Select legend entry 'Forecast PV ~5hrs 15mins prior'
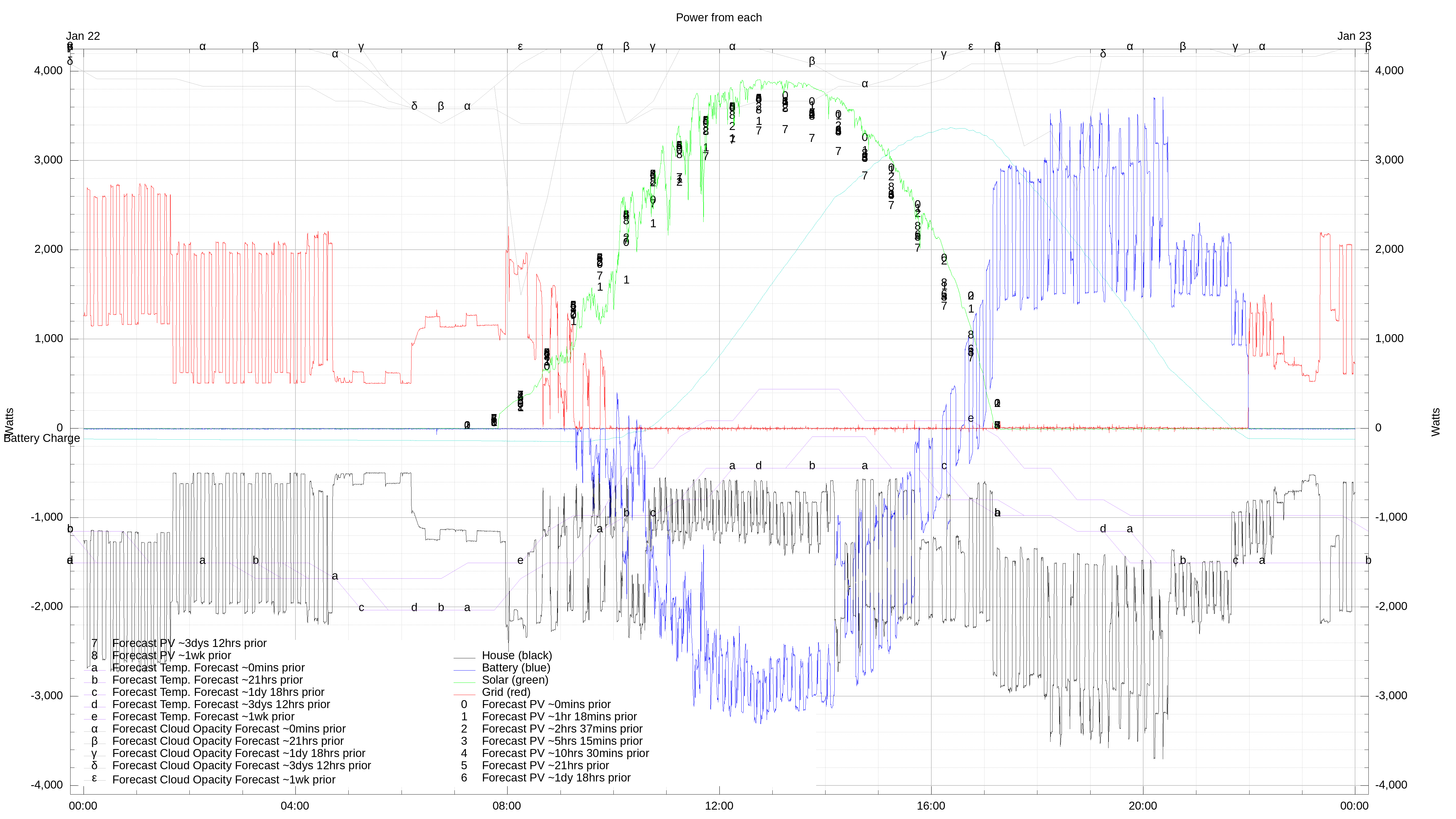The image size is (1456, 819). pos(562,741)
